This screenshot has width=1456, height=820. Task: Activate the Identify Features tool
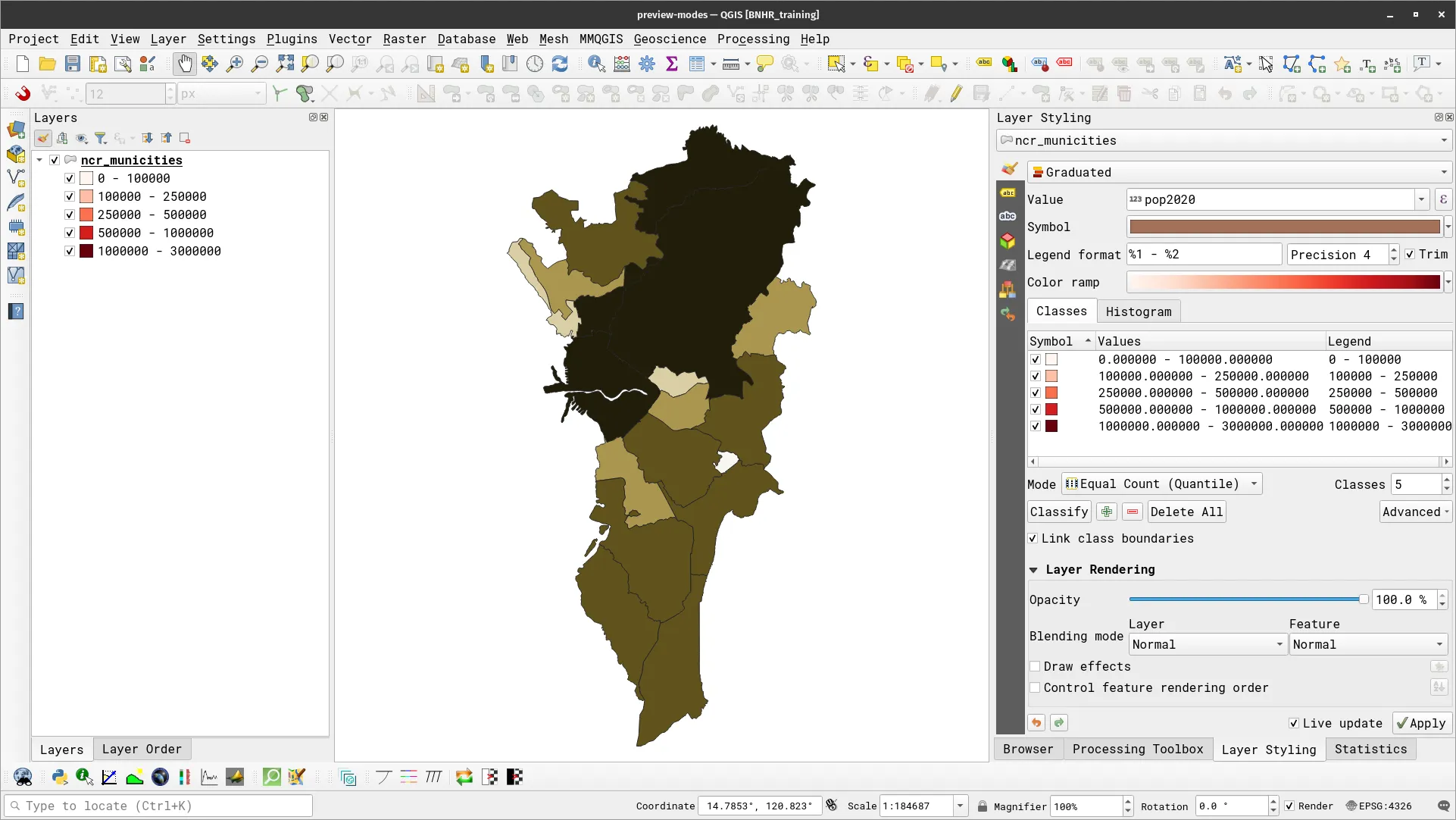click(x=596, y=64)
